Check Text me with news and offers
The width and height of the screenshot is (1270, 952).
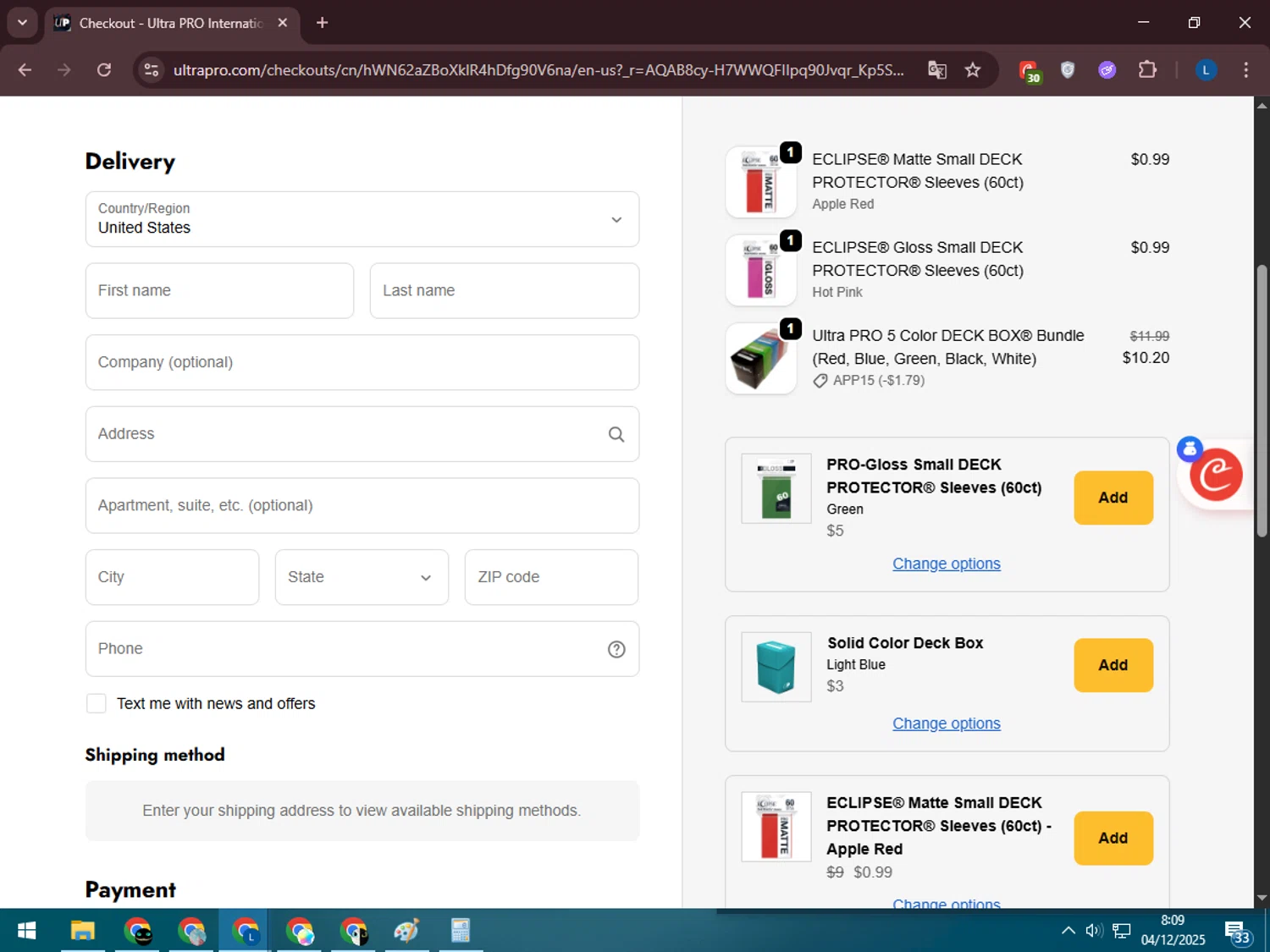(97, 703)
